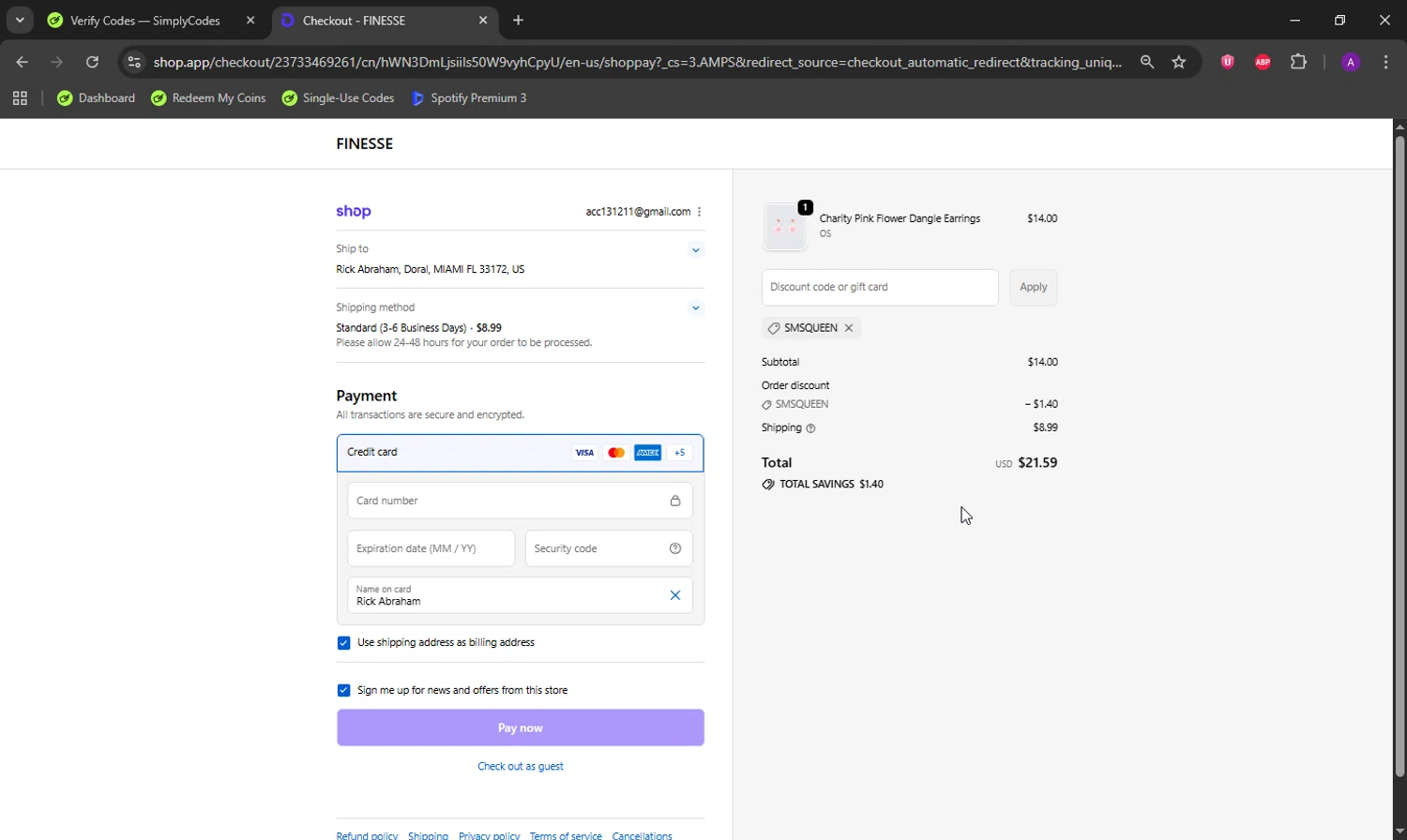The width and height of the screenshot is (1407, 840).
Task: Click the FINESSE store name header
Action: click(364, 143)
